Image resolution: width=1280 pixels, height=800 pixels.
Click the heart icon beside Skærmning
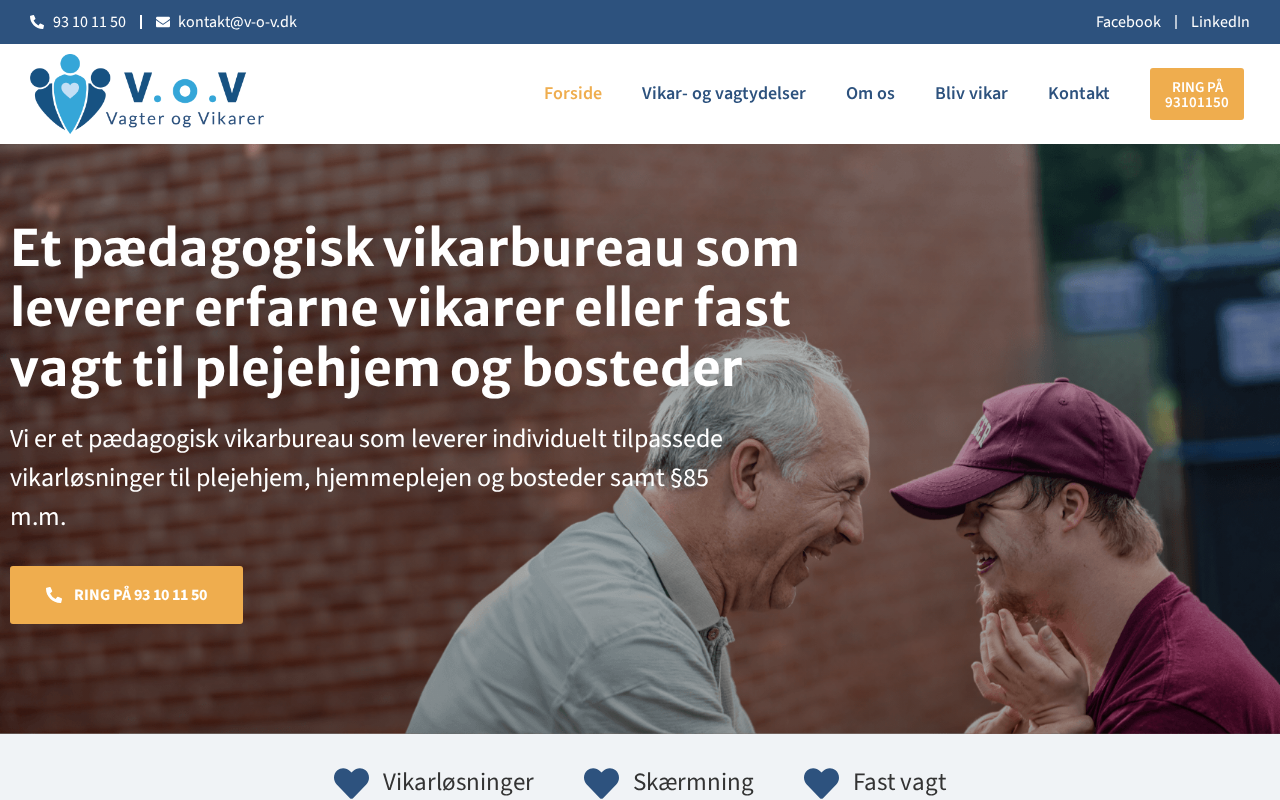pos(602,783)
